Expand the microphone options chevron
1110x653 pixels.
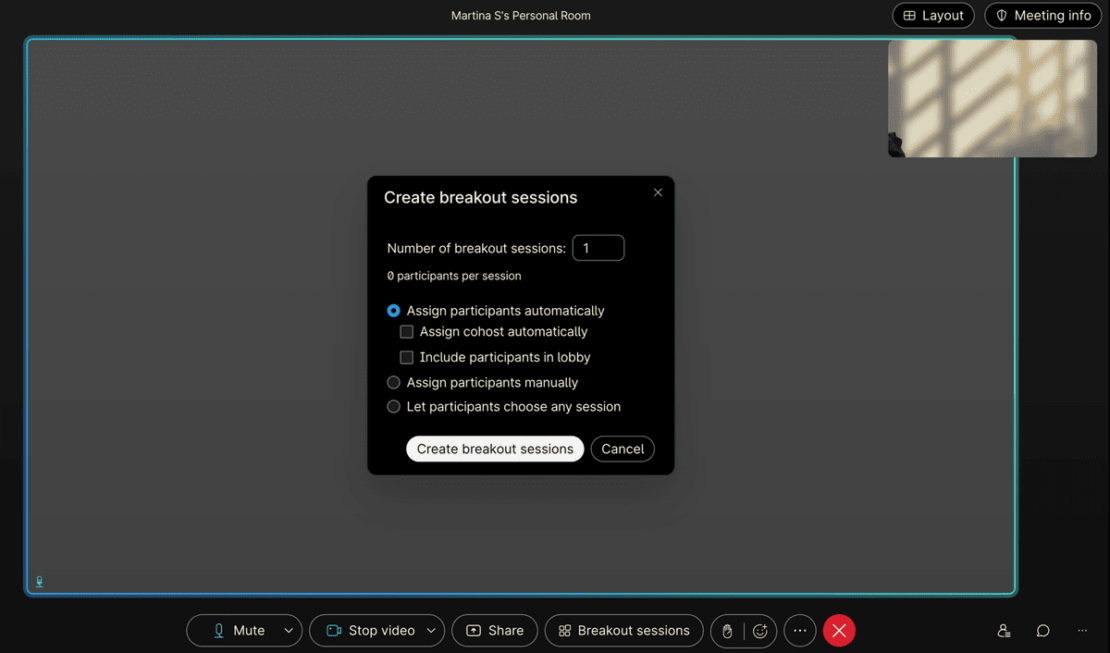click(x=288, y=630)
